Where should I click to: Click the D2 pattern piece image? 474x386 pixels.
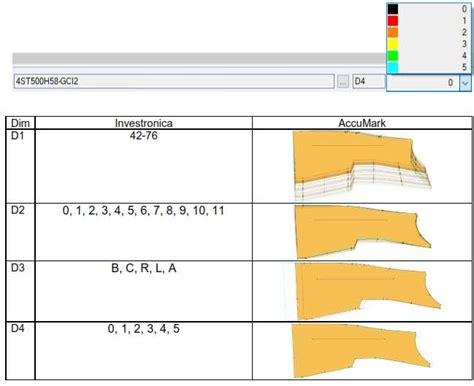[363, 232]
